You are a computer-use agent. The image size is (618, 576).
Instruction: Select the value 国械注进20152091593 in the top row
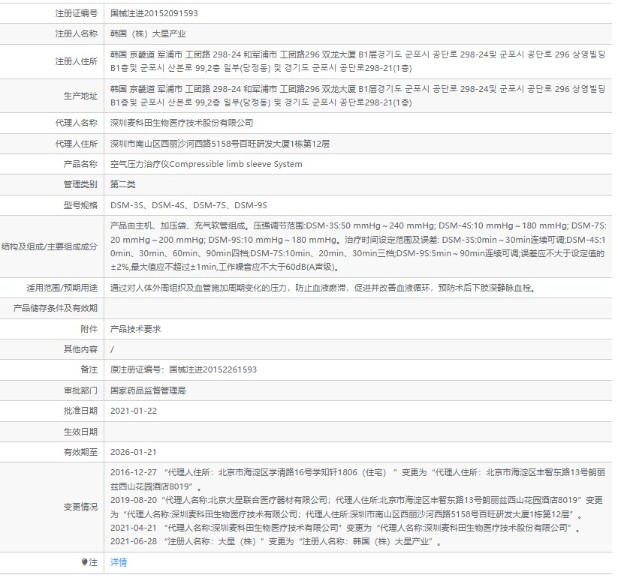pos(154,13)
